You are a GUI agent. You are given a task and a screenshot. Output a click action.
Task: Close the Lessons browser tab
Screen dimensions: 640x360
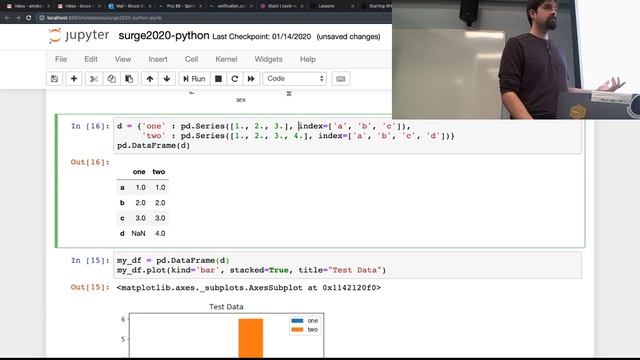pyautogui.click(x=353, y=6)
